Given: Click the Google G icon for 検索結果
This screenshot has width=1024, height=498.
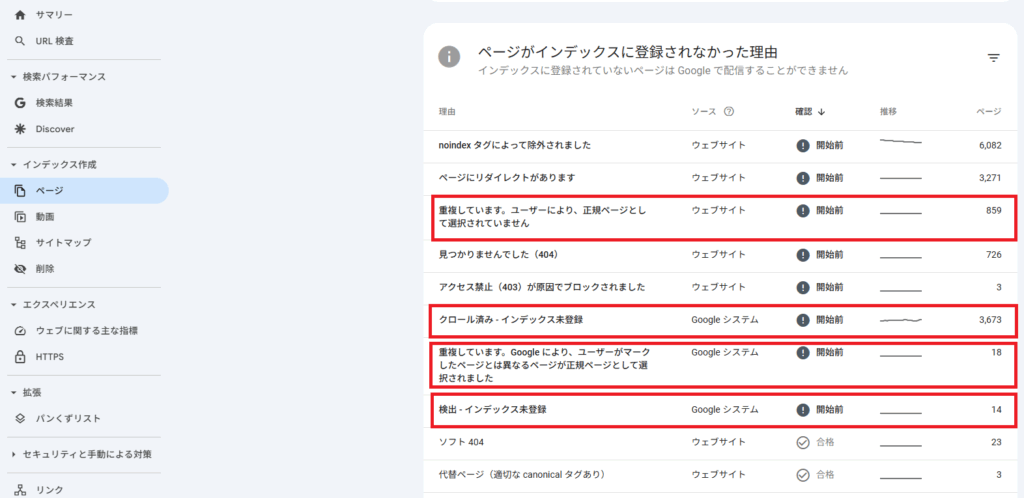Looking at the screenshot, I should (x=20, y=102).
